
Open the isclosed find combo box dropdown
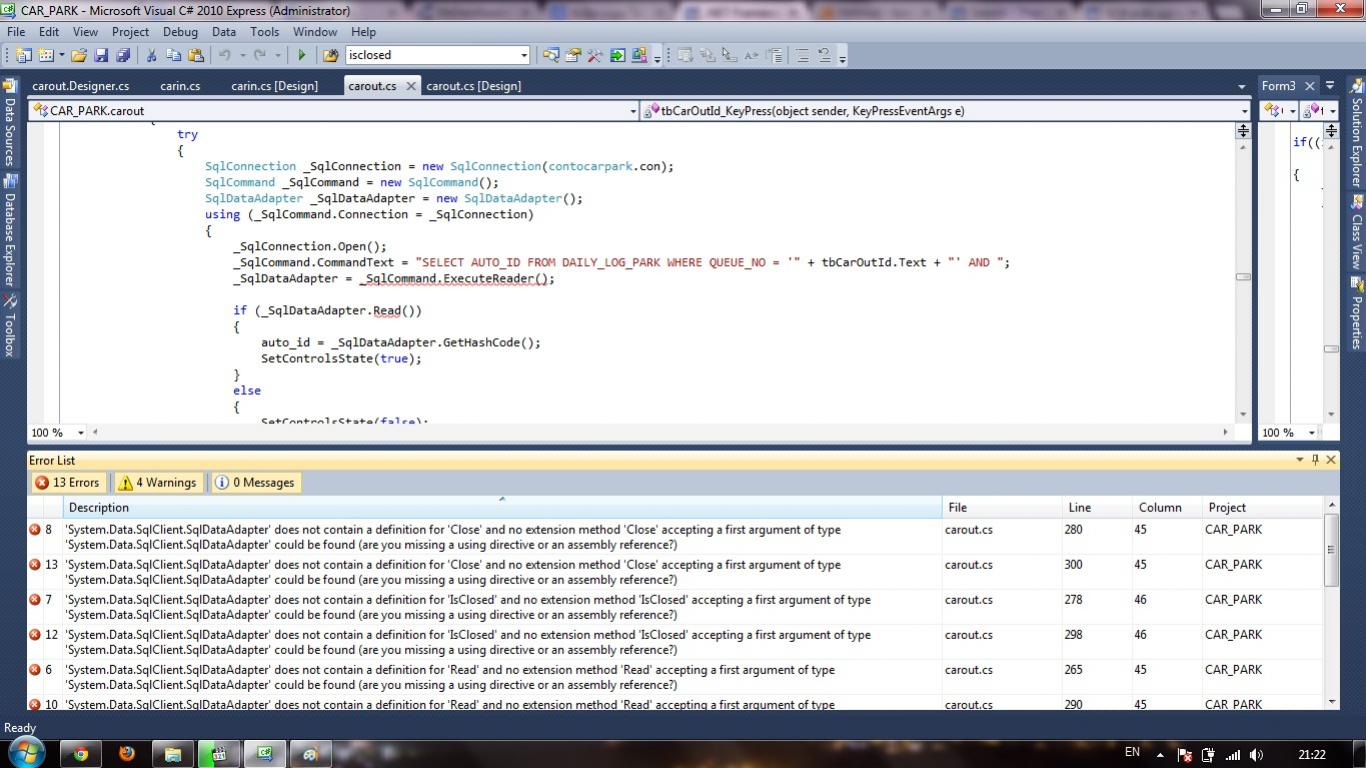tap(523, 55)
